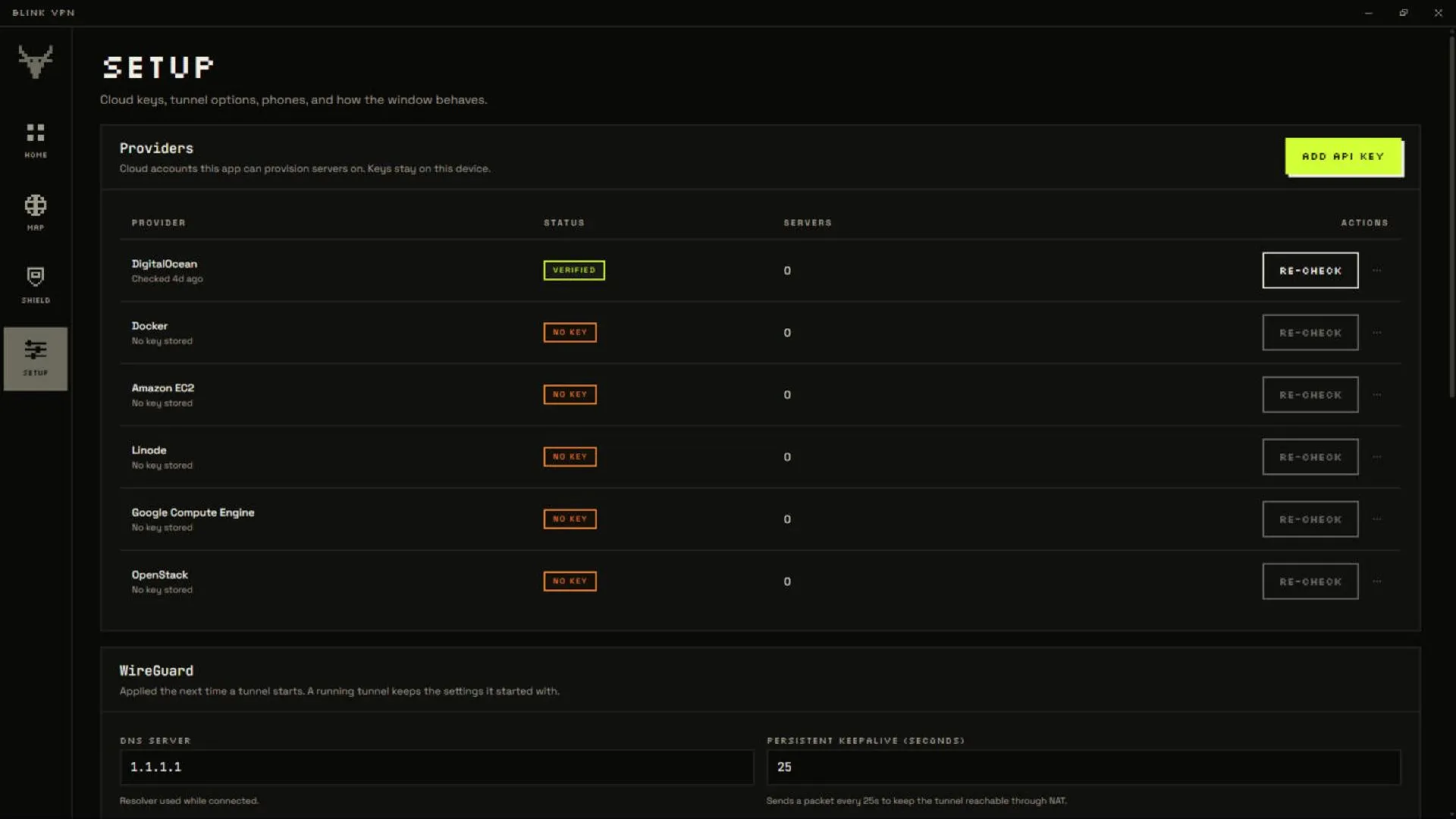Re-check the OpenStack provider
This screenshot has width=1456, height=819.
pos(1310,582)
